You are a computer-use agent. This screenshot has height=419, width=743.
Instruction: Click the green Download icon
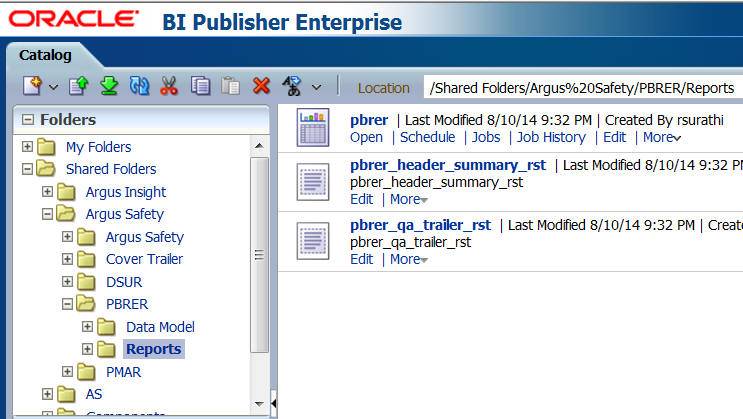pyautogui.click(x=109, y=86)
